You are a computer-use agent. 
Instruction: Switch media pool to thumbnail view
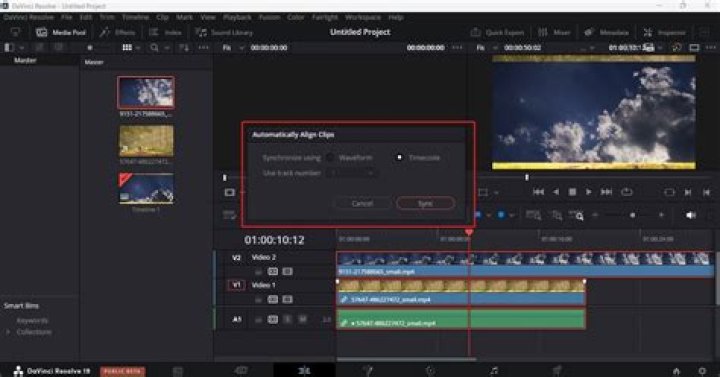point(127,47)
